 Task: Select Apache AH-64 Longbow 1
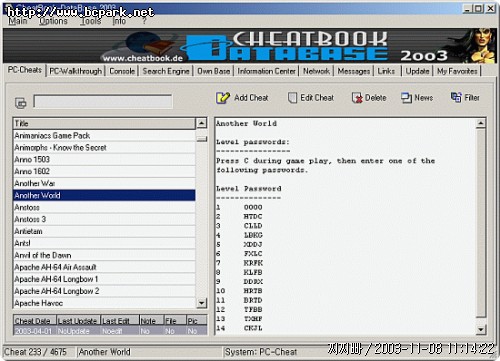click(x=104, y=279)
